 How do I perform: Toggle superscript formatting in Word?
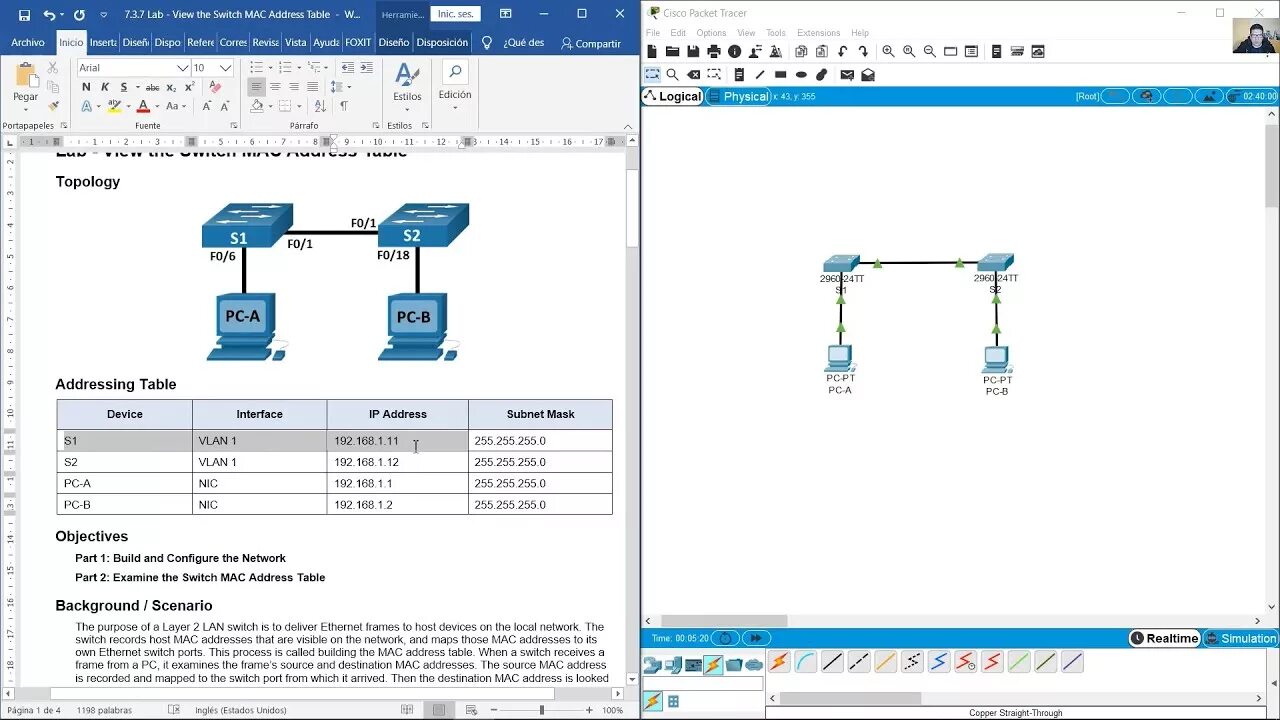[x=188, y=87]
